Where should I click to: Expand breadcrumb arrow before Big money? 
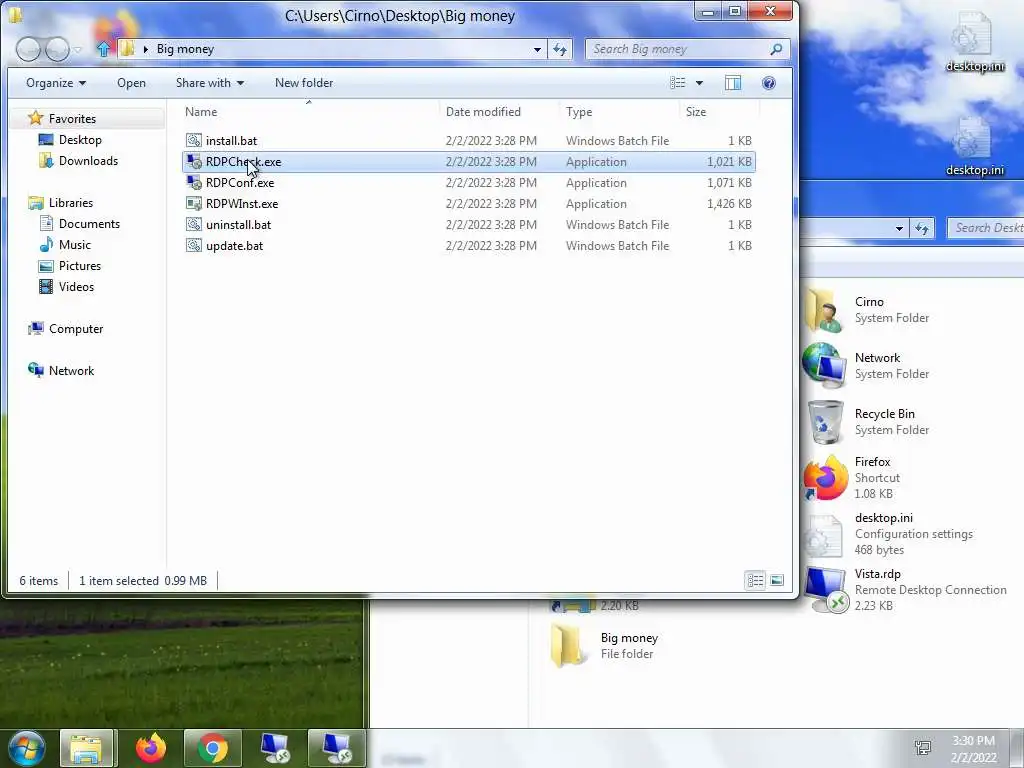click(145, 49)
